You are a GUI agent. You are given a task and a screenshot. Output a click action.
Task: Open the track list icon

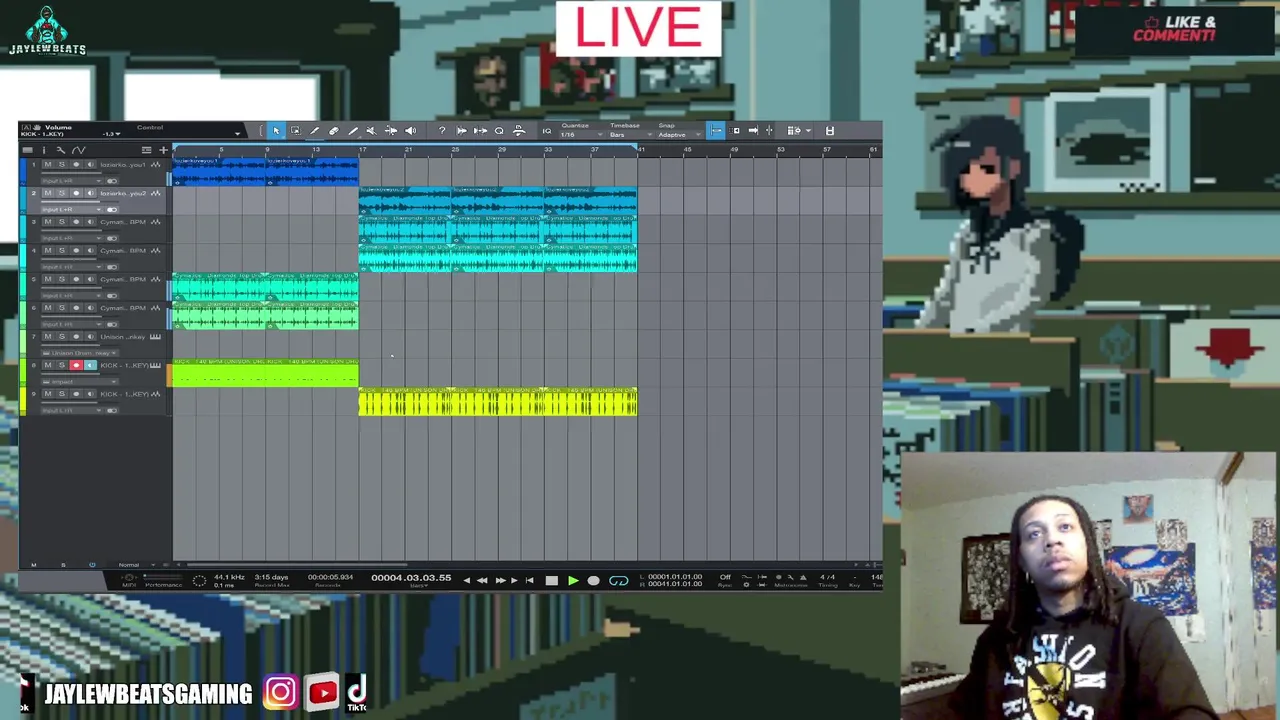[x=27, y=150]
